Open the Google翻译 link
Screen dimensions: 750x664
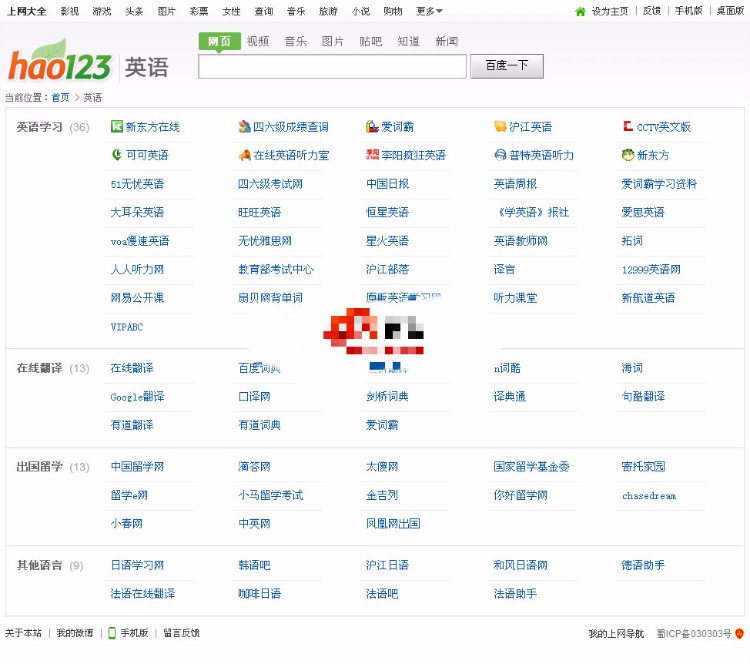click(137, 397)
